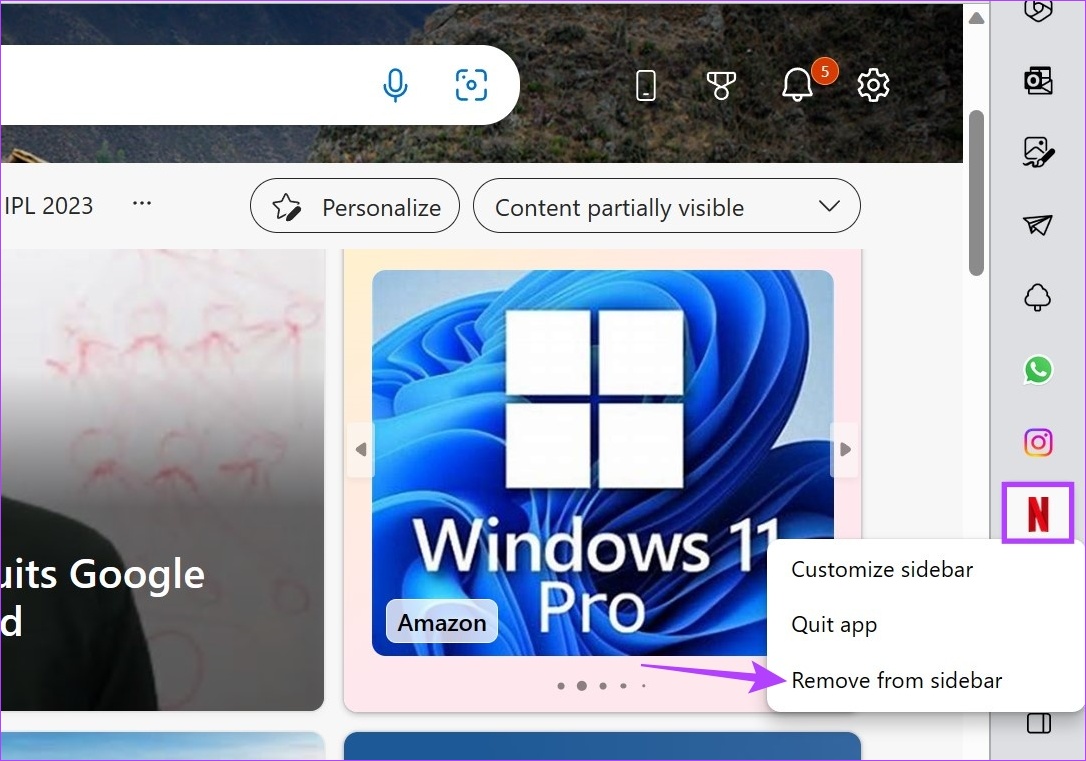Click the tree E-tree sidebar icon
Viewport: 1086px width, 761px height.
coord(1038,298)
